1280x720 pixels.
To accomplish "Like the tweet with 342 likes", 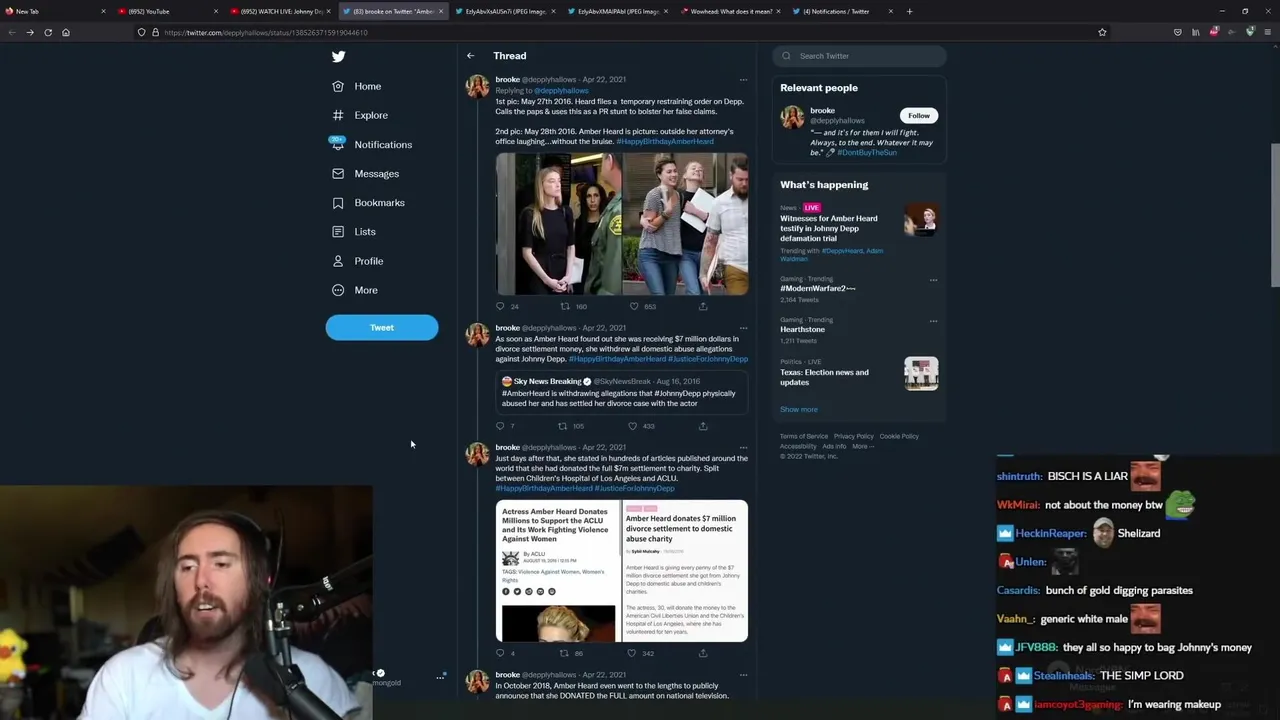I will tap(631, 653).
